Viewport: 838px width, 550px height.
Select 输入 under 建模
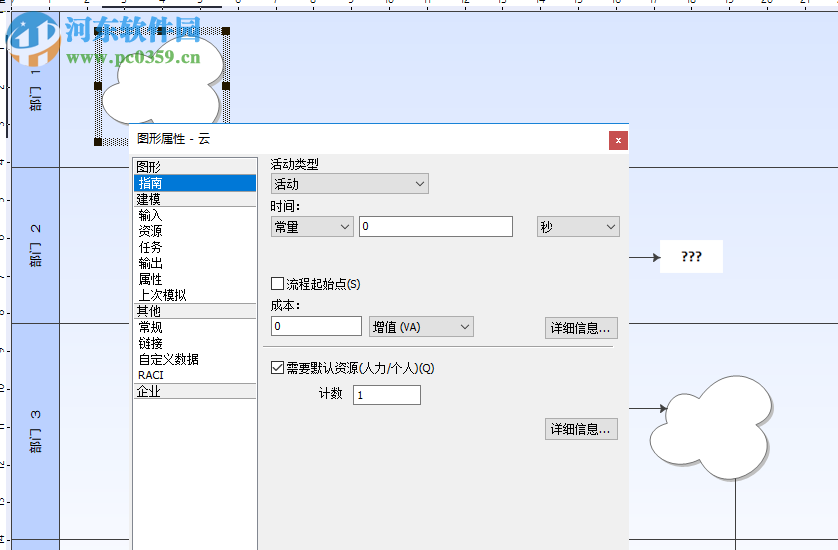(195, 215)
